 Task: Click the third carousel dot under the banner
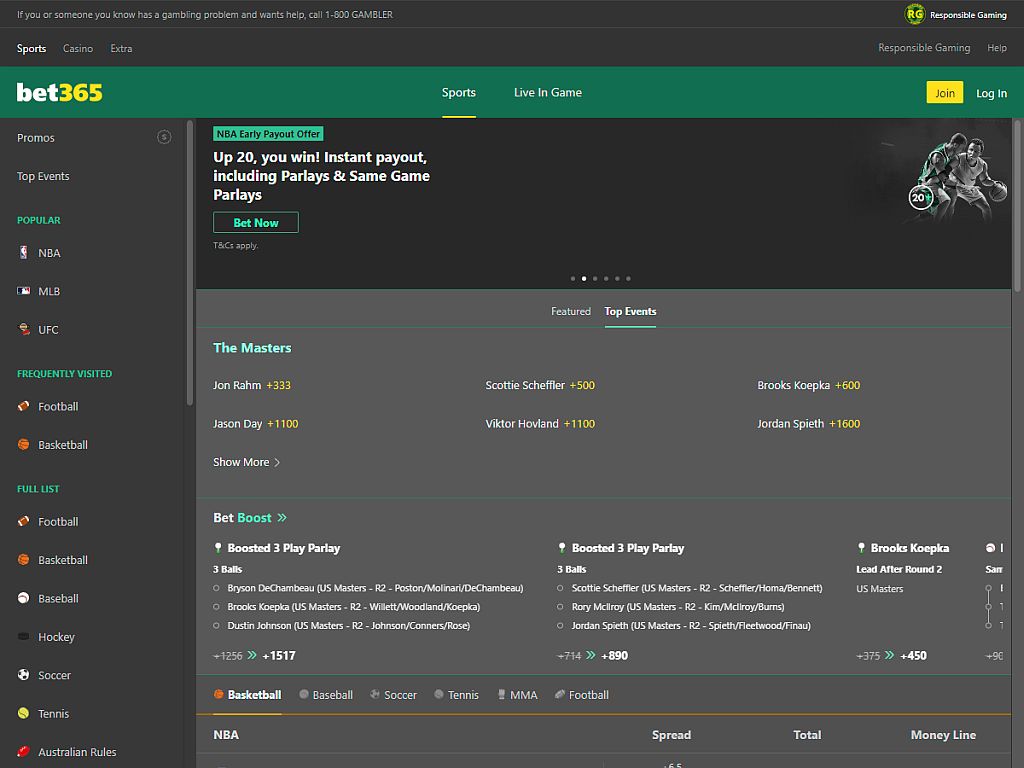[x=595, y=279]
